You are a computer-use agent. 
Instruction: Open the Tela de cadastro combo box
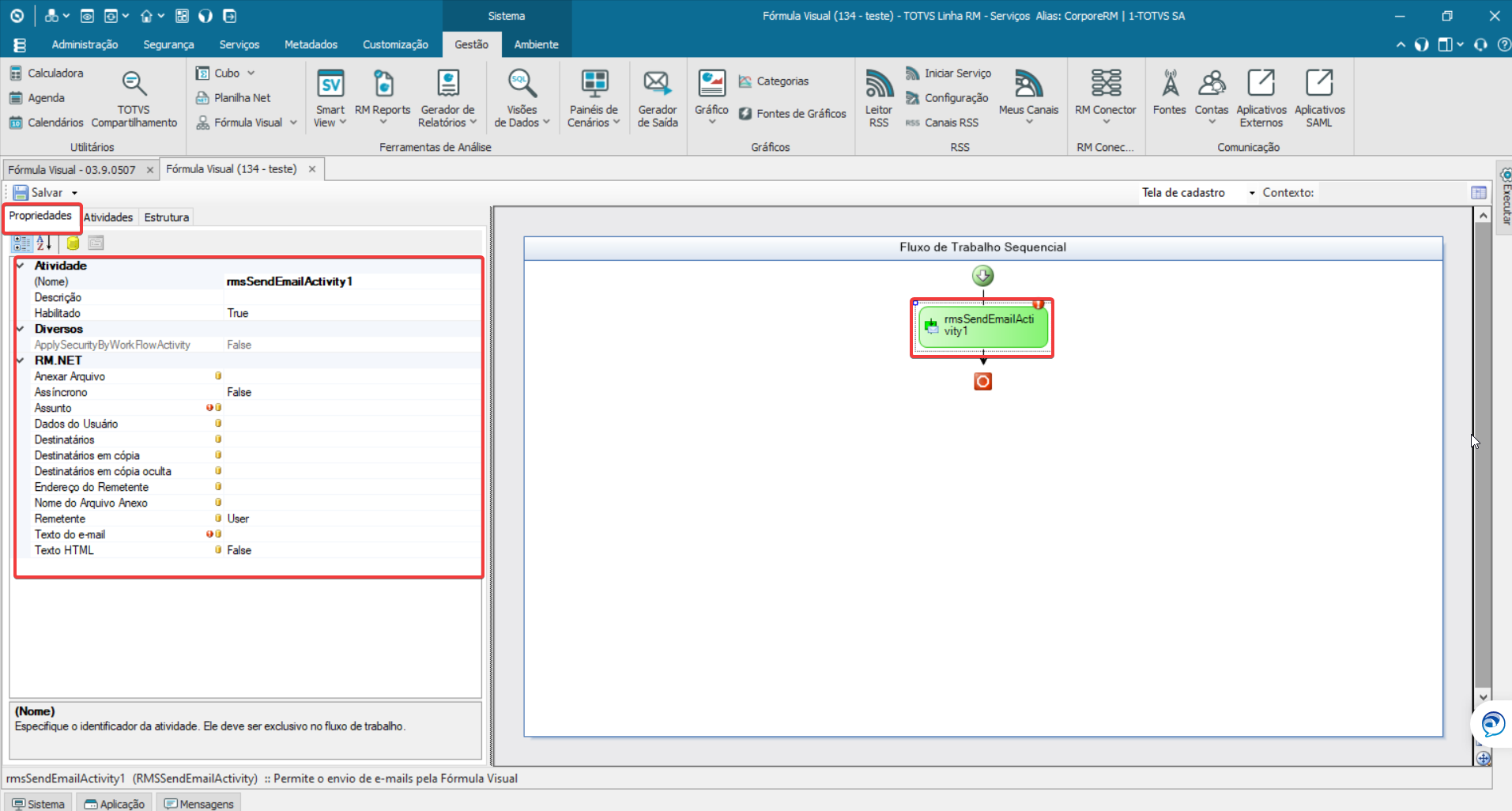click(1198, 192)
